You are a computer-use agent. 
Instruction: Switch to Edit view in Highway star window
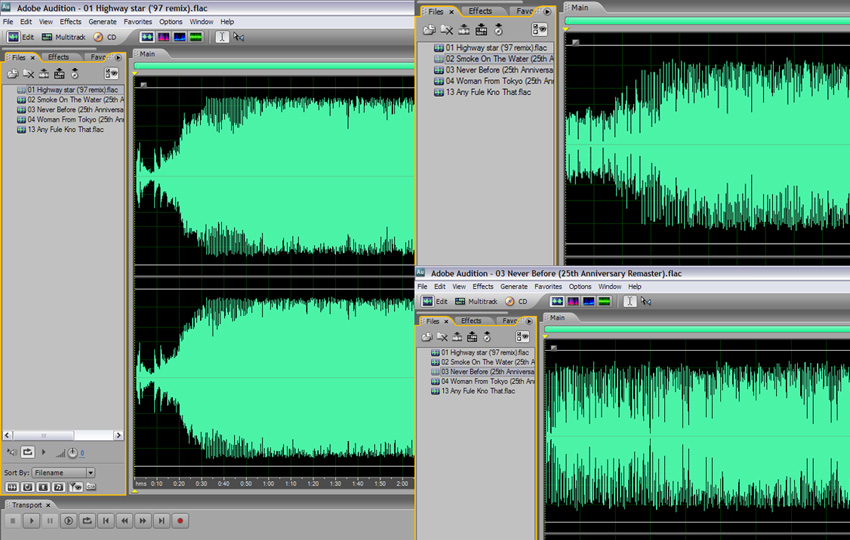pyautogui.click(x=21, y=37)
